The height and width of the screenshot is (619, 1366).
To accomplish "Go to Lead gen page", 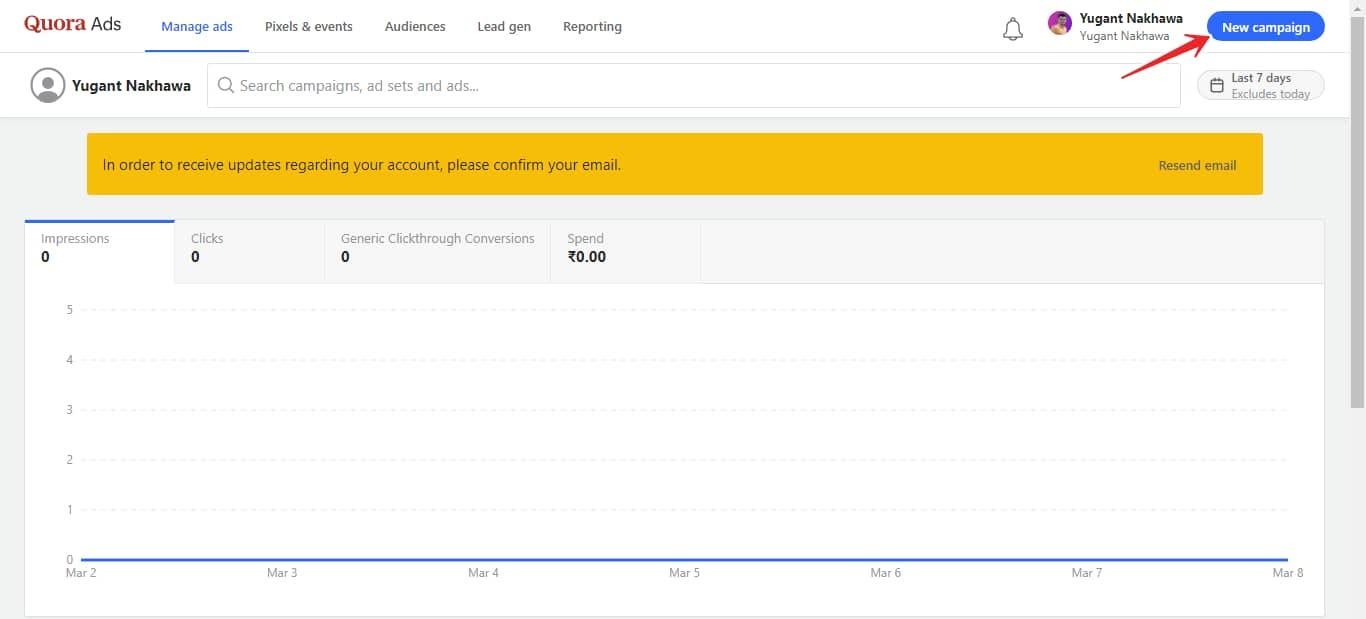I will click(504, 27).
